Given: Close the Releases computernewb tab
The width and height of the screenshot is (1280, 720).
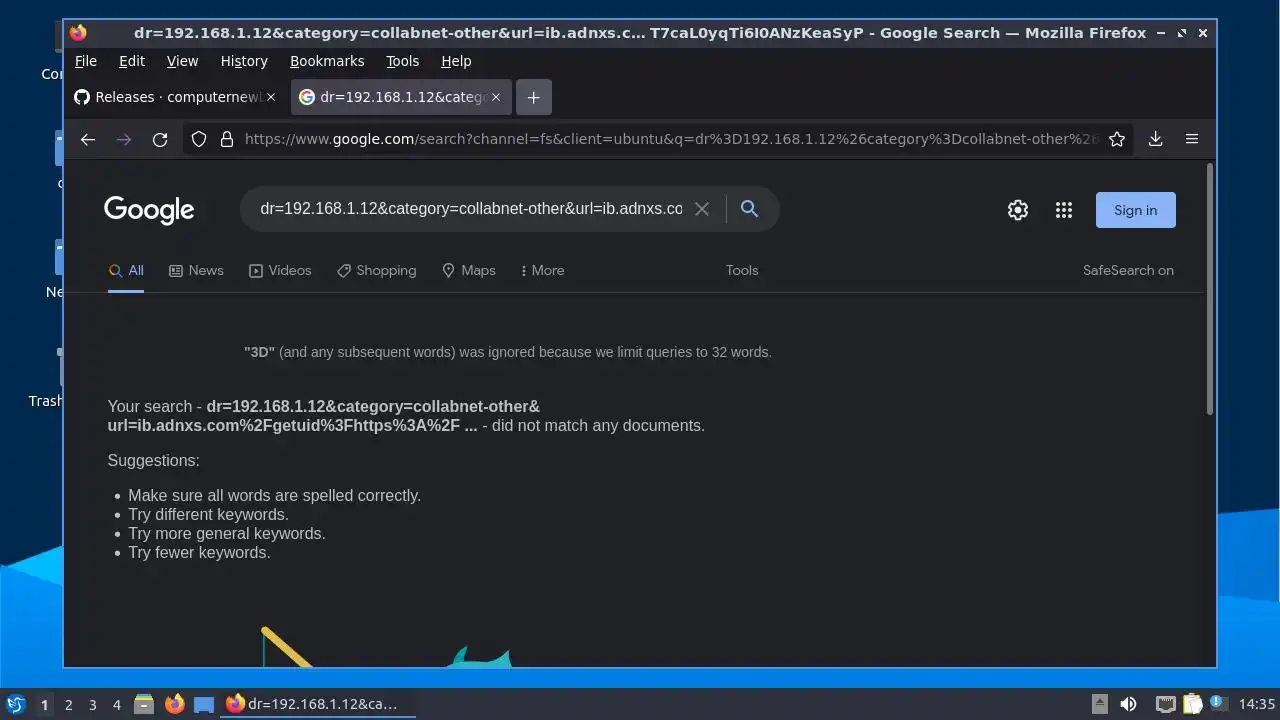Looking at the screenshot, I should click(270, 97).
